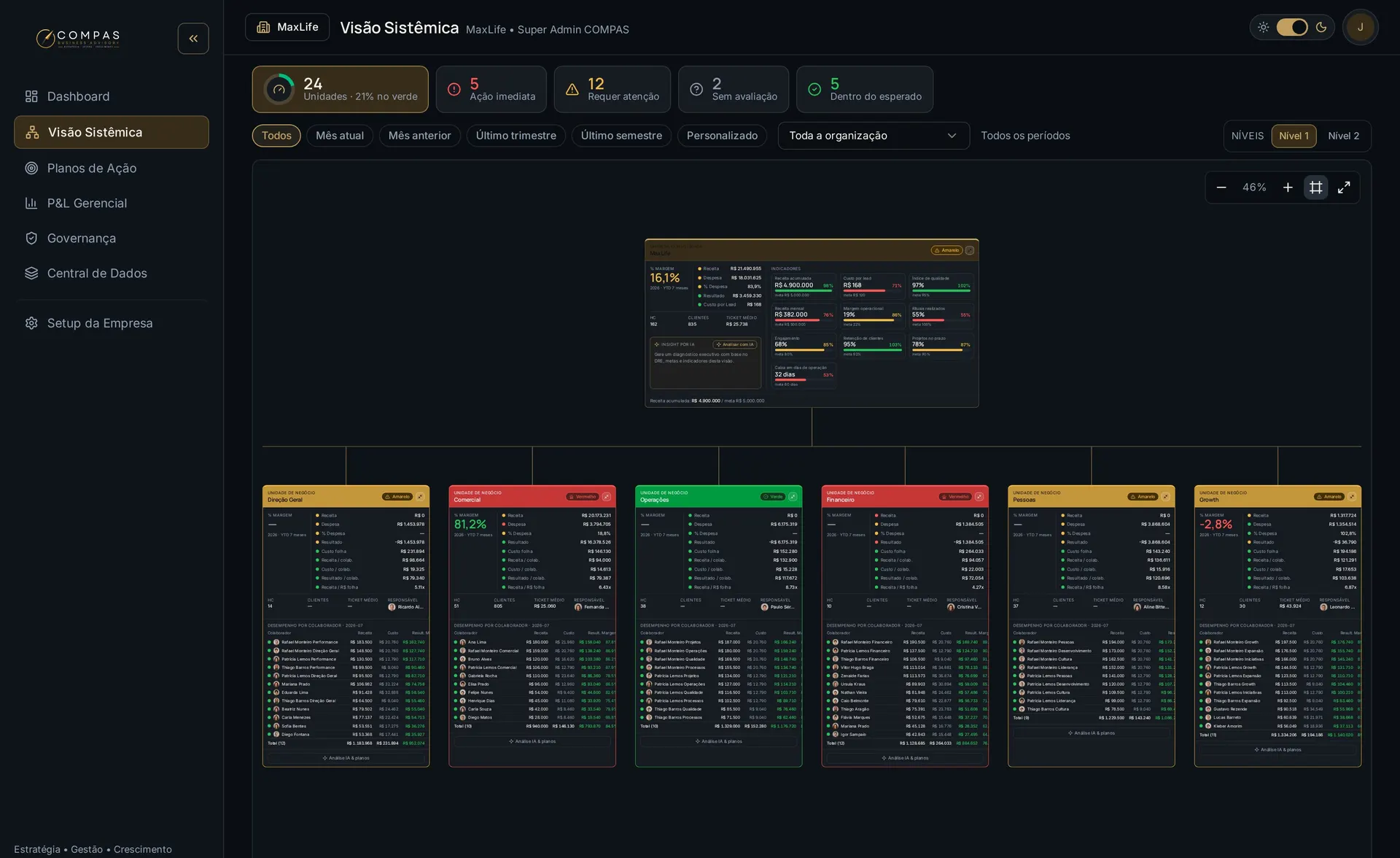1400x858 pixels.
Task: Click Vermelho badge on Financeiro card
Action: [955, 497]
